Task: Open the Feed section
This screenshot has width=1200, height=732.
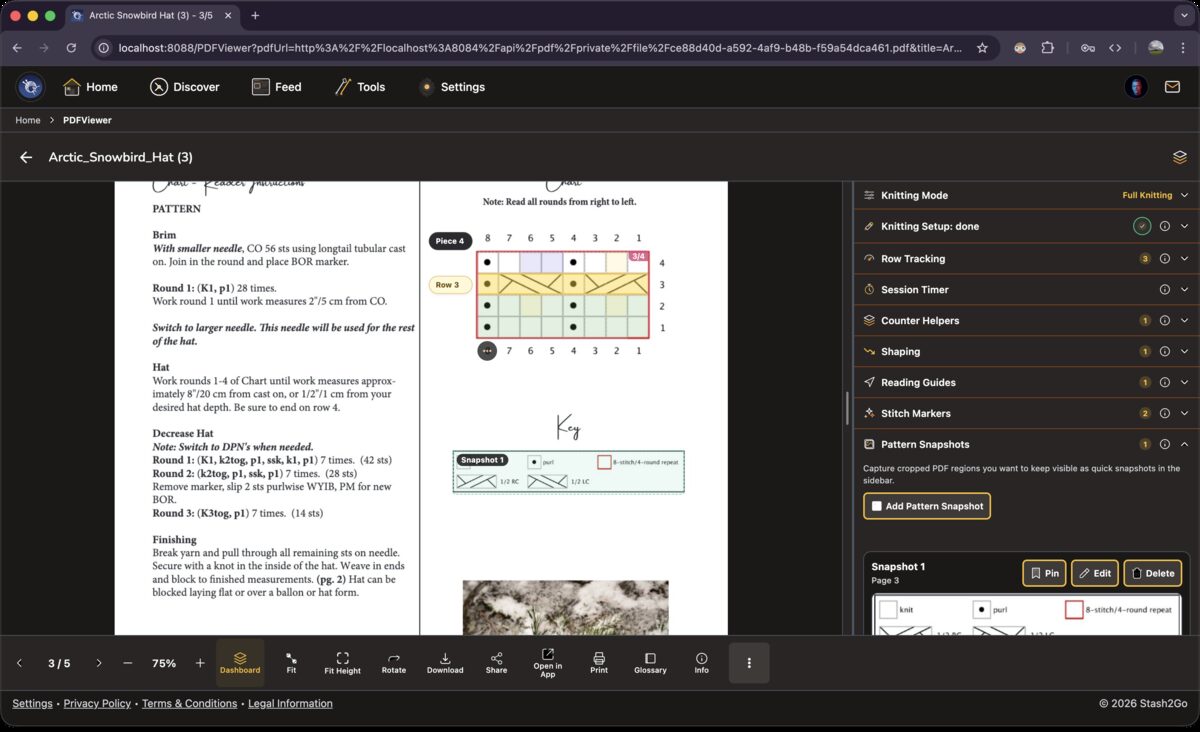Action: click(x=277, y=87)
